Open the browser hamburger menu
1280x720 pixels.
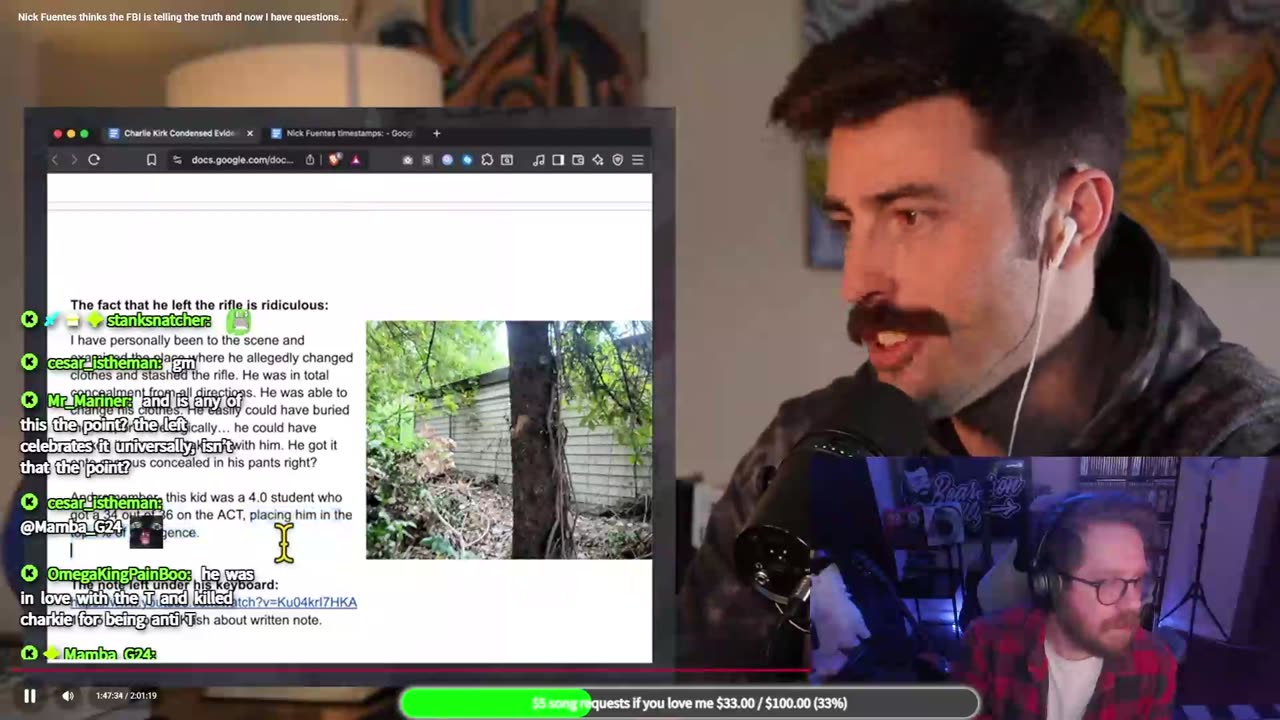(637, 160)
